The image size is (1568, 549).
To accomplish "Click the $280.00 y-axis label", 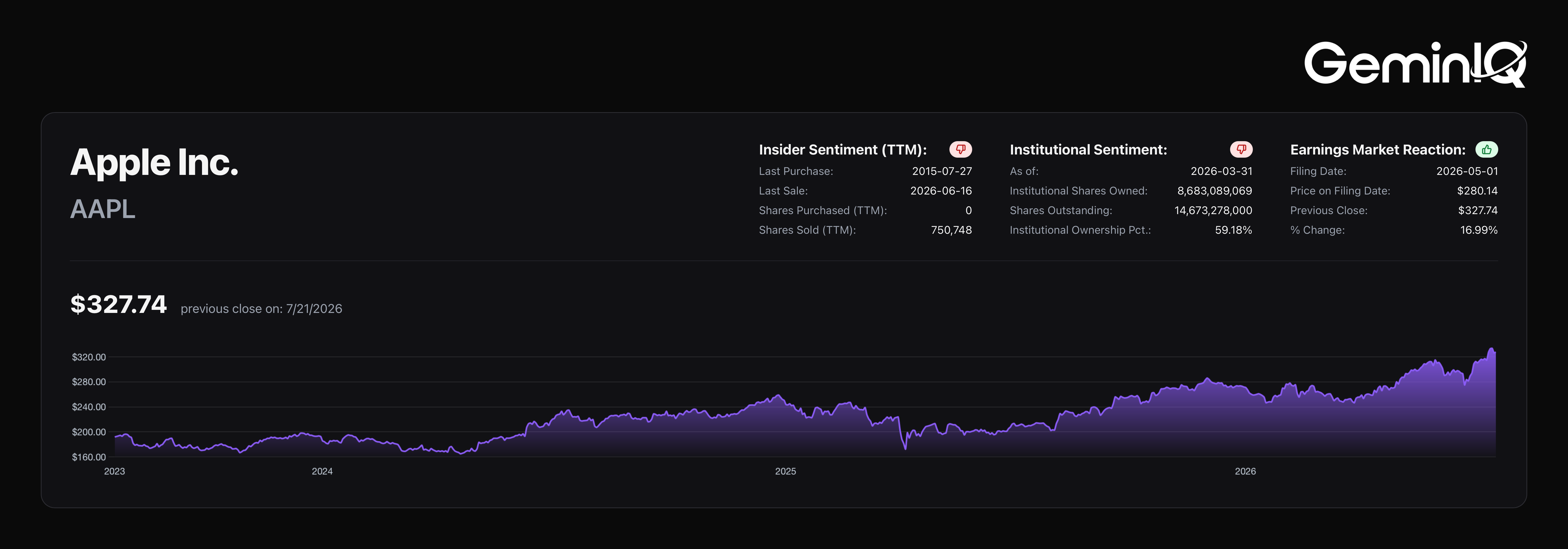I will coord(89,382).
